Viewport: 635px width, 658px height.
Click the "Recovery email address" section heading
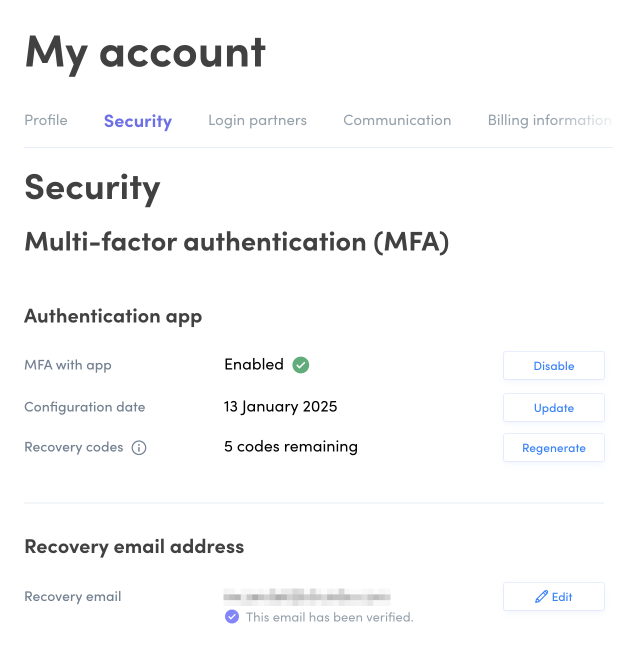pos(134,547)
